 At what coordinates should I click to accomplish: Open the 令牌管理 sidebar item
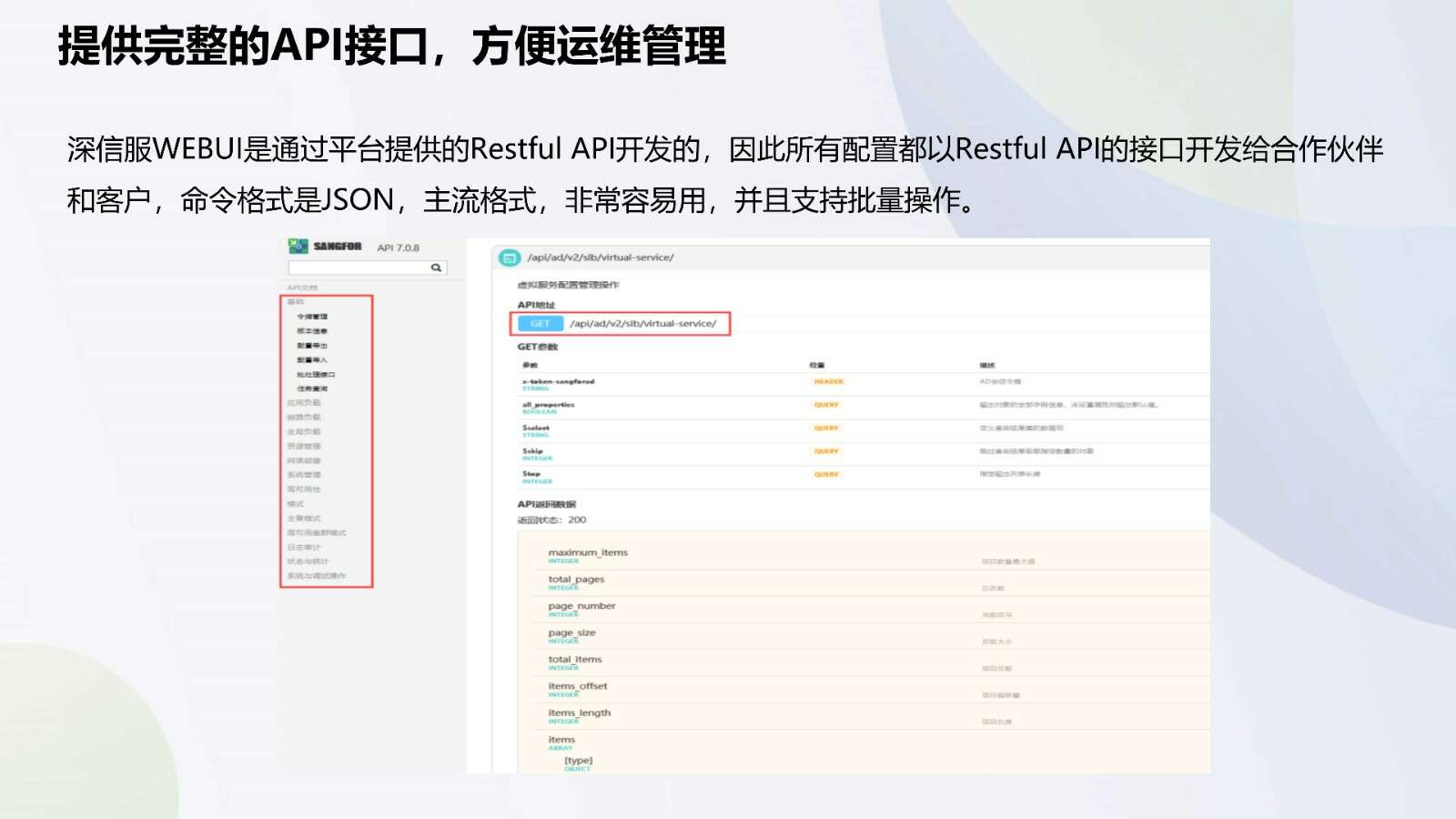[x=312, y=317]
